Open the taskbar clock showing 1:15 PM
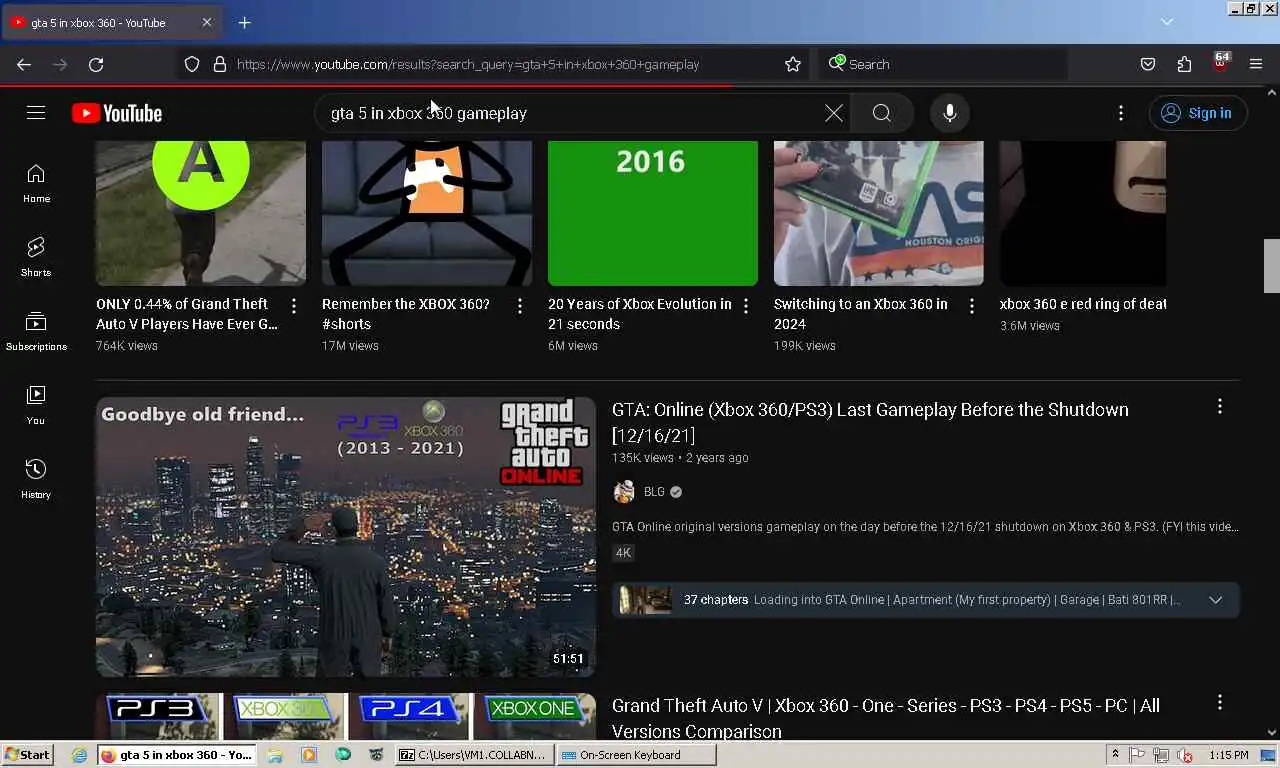 [1228, 755]
